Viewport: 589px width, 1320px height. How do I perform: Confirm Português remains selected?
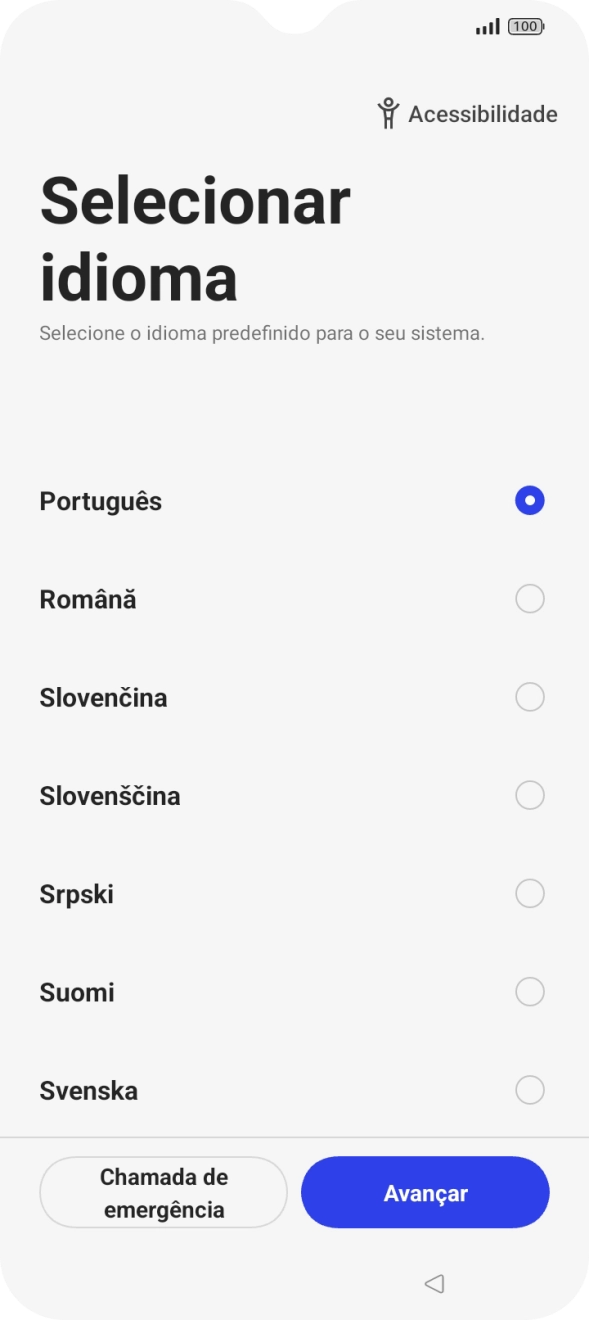click(530, 499)
